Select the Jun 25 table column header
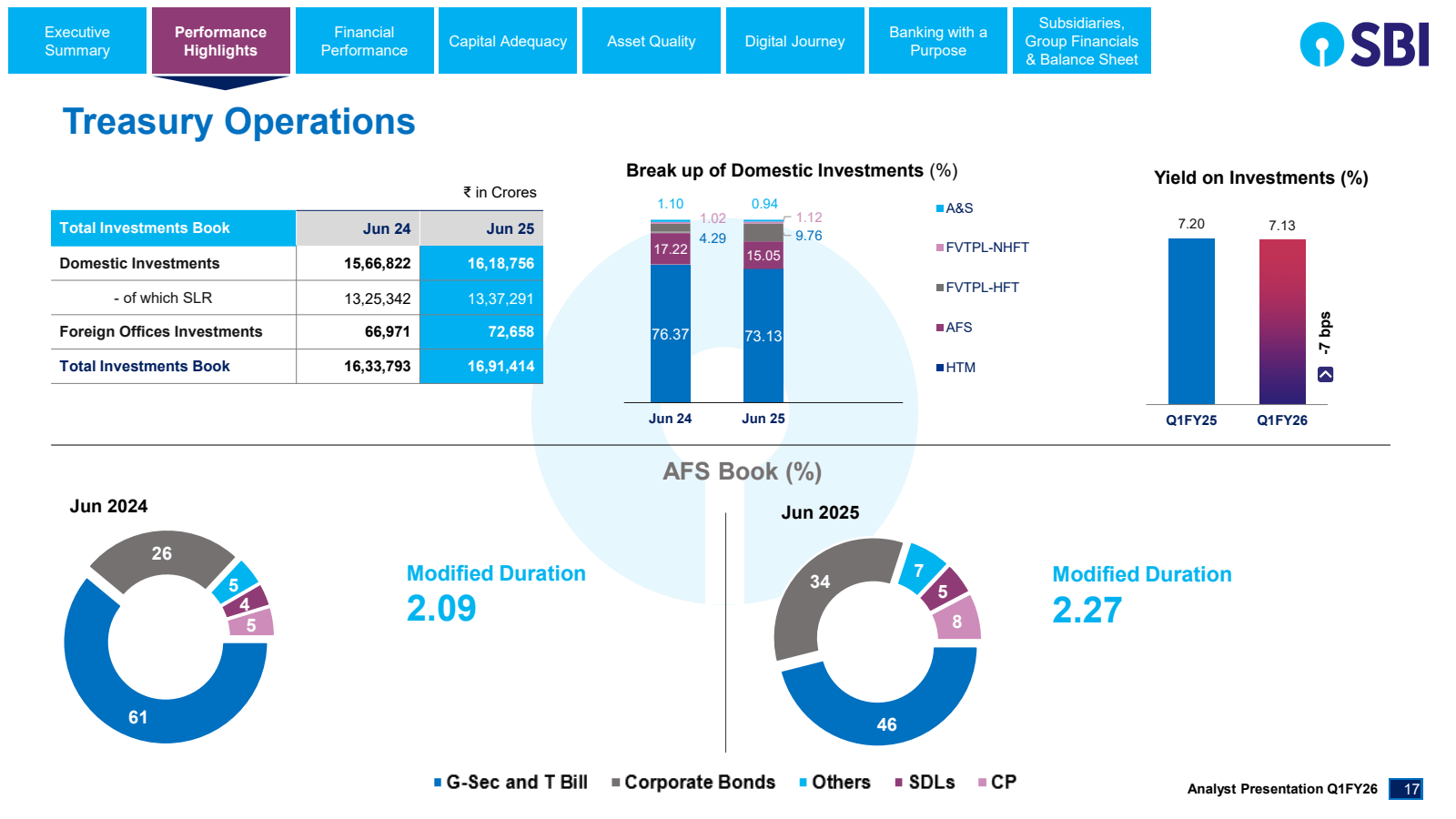 (481, 228)
